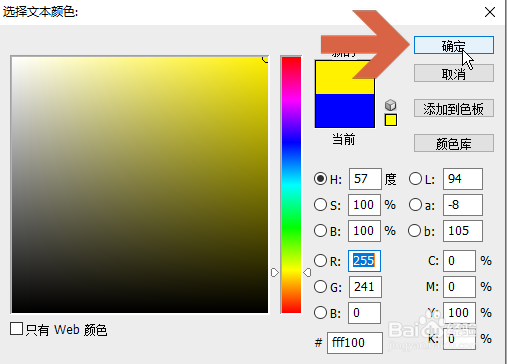
Task: Click the S field showing 100
Action: coord(364,205)
